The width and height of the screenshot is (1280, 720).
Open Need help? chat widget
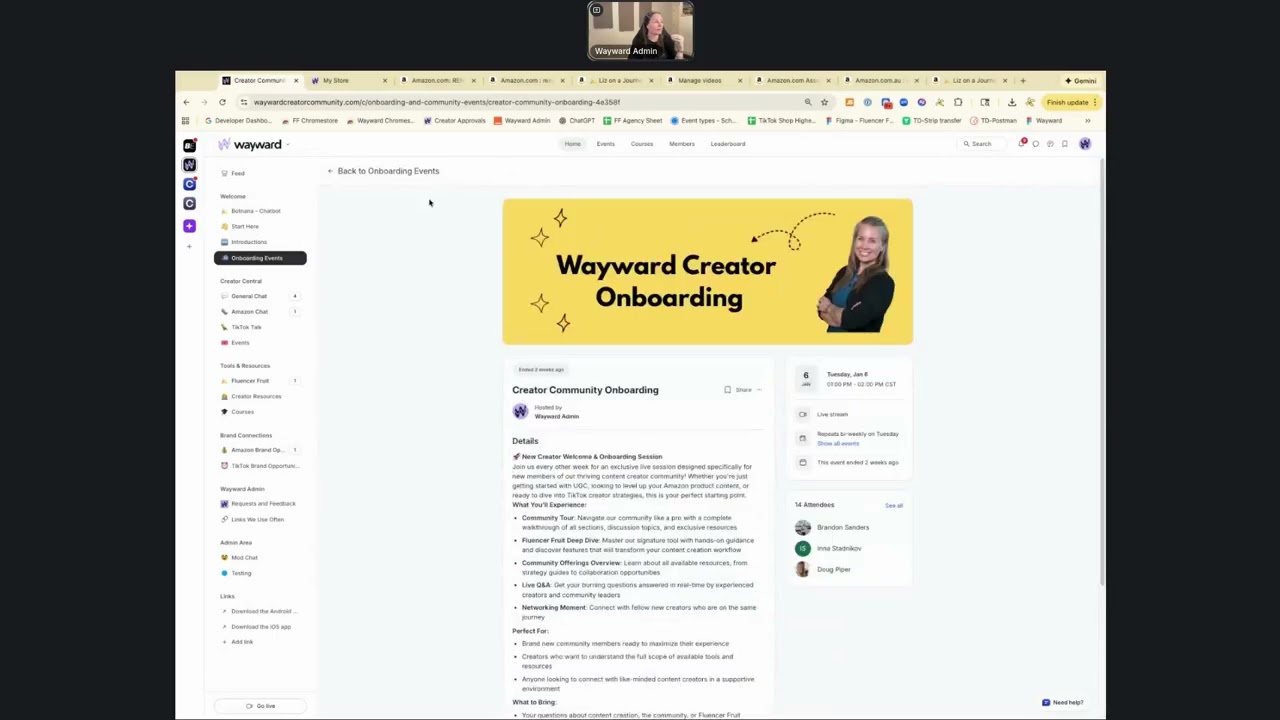1063,702
